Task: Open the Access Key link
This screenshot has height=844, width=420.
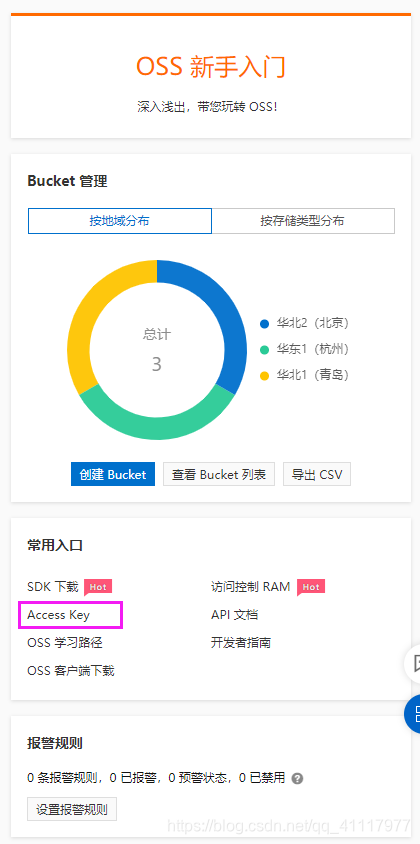Action: tap(58, 615)
